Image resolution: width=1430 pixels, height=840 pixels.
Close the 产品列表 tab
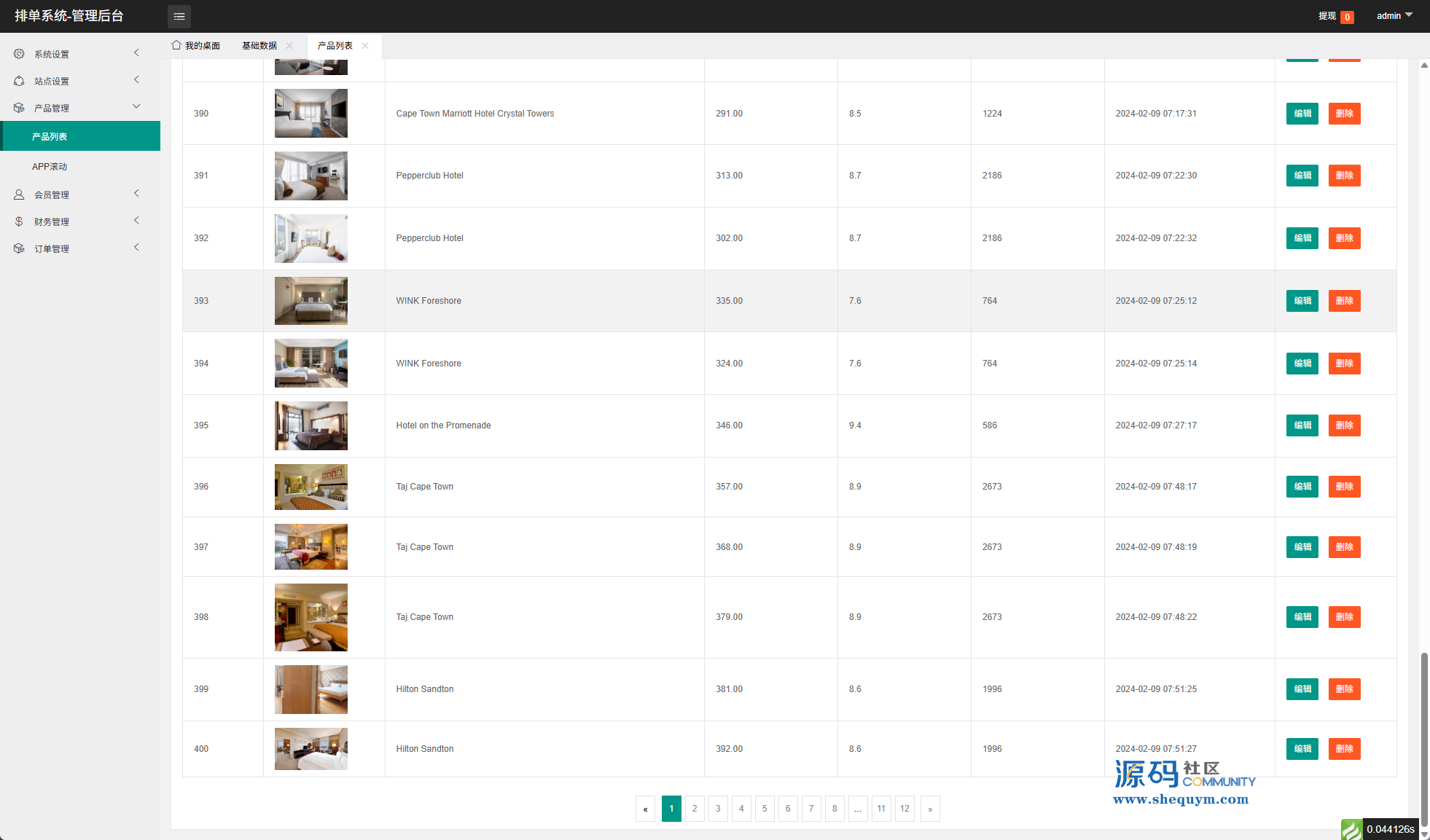tap(365, 45)
